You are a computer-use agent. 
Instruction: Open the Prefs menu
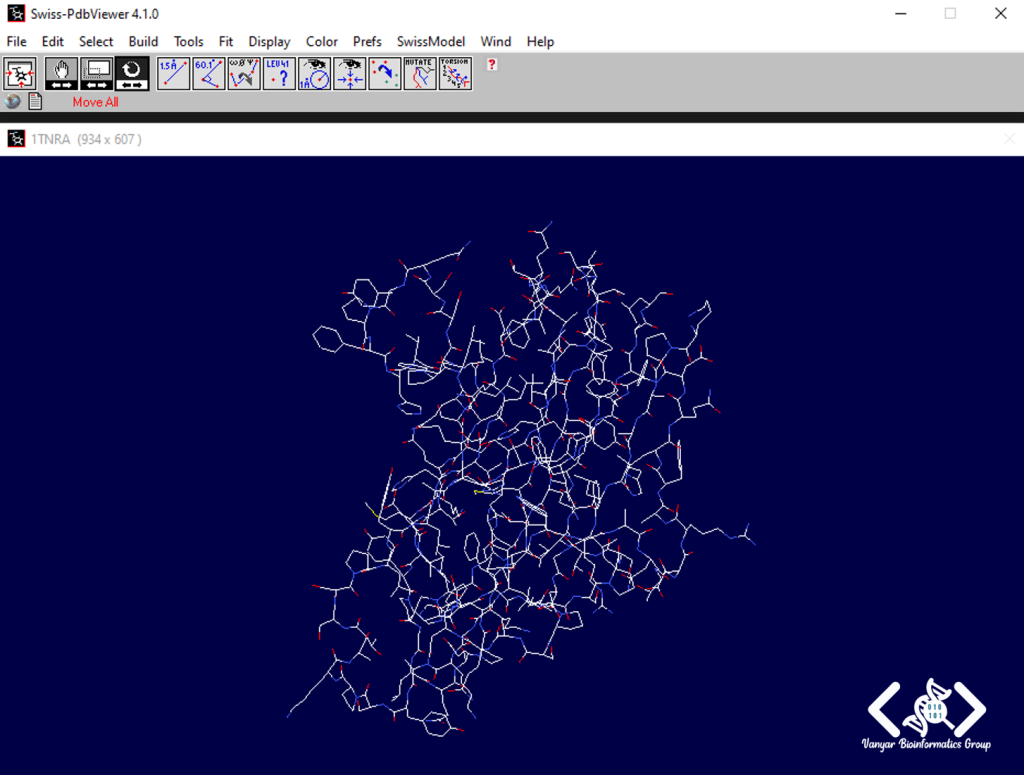(x=367, y=41)
